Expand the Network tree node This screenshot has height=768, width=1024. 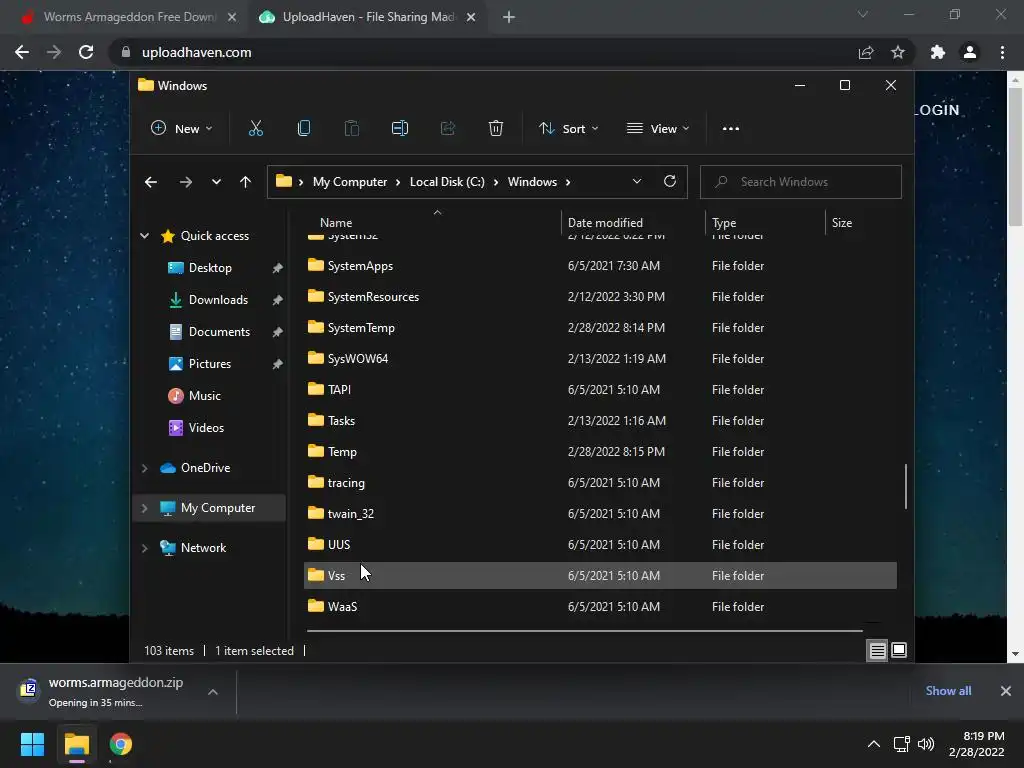coord(144,548)
